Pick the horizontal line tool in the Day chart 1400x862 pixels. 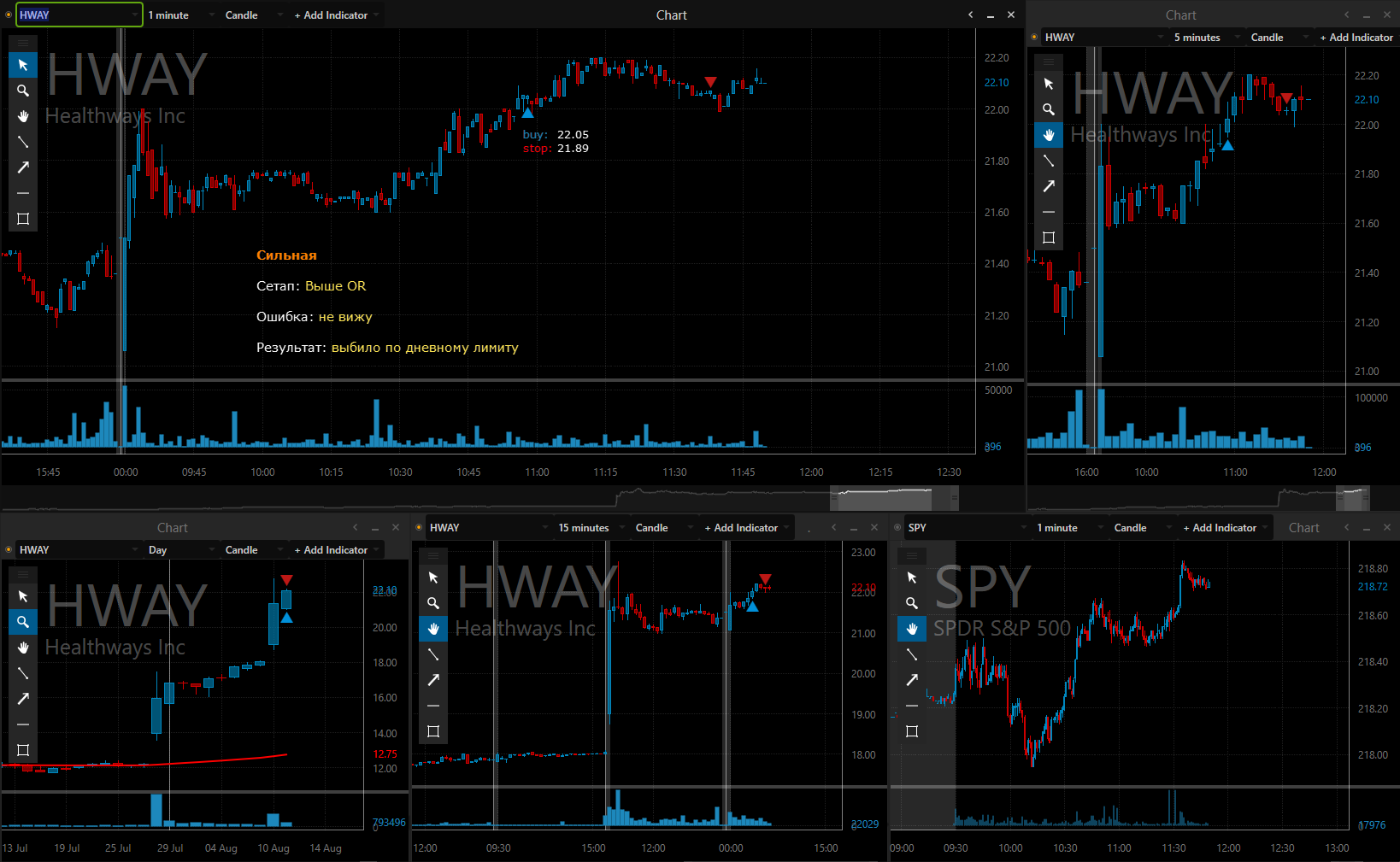tap(23, 724)
